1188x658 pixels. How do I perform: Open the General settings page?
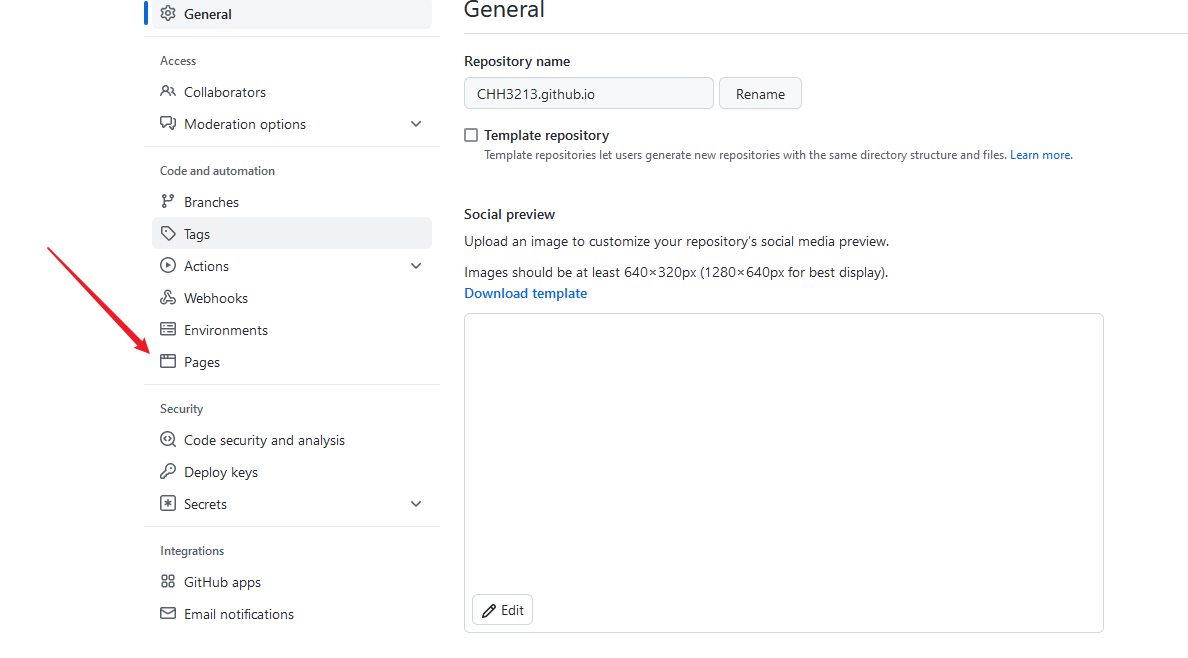(x=292, y=14)
